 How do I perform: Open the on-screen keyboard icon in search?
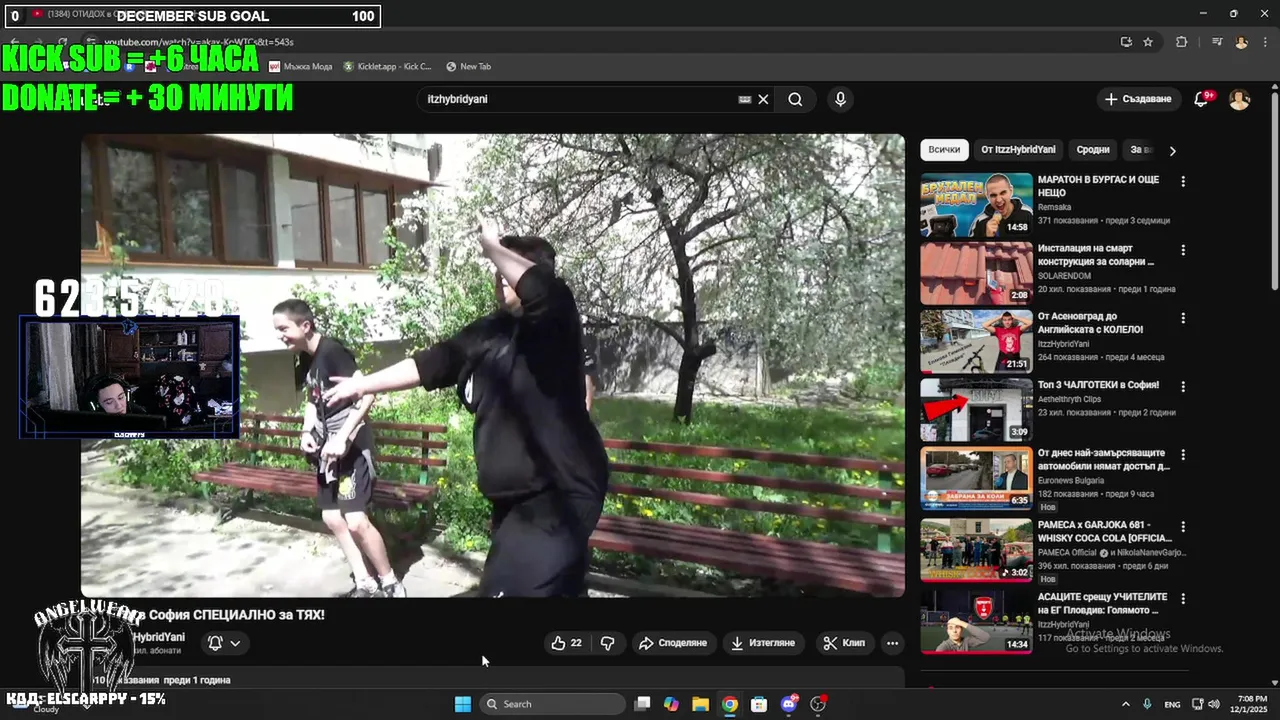(744, 99)
